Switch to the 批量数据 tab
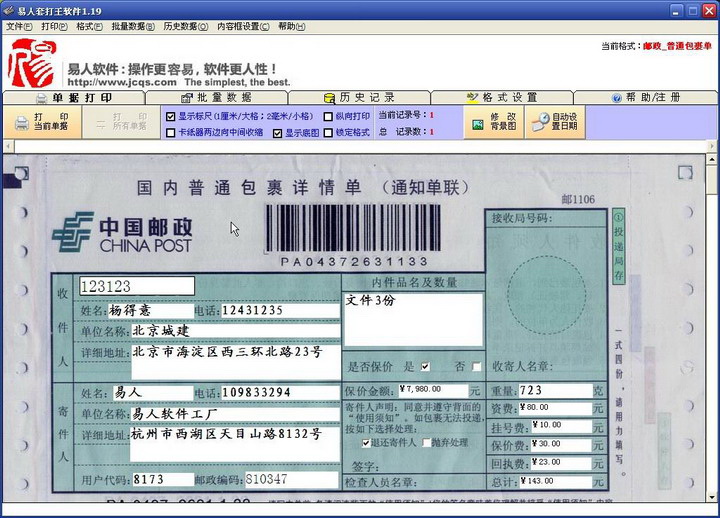The width and height of the screenshot is (720, 518). pyautogui.click(x=217, y=98)
